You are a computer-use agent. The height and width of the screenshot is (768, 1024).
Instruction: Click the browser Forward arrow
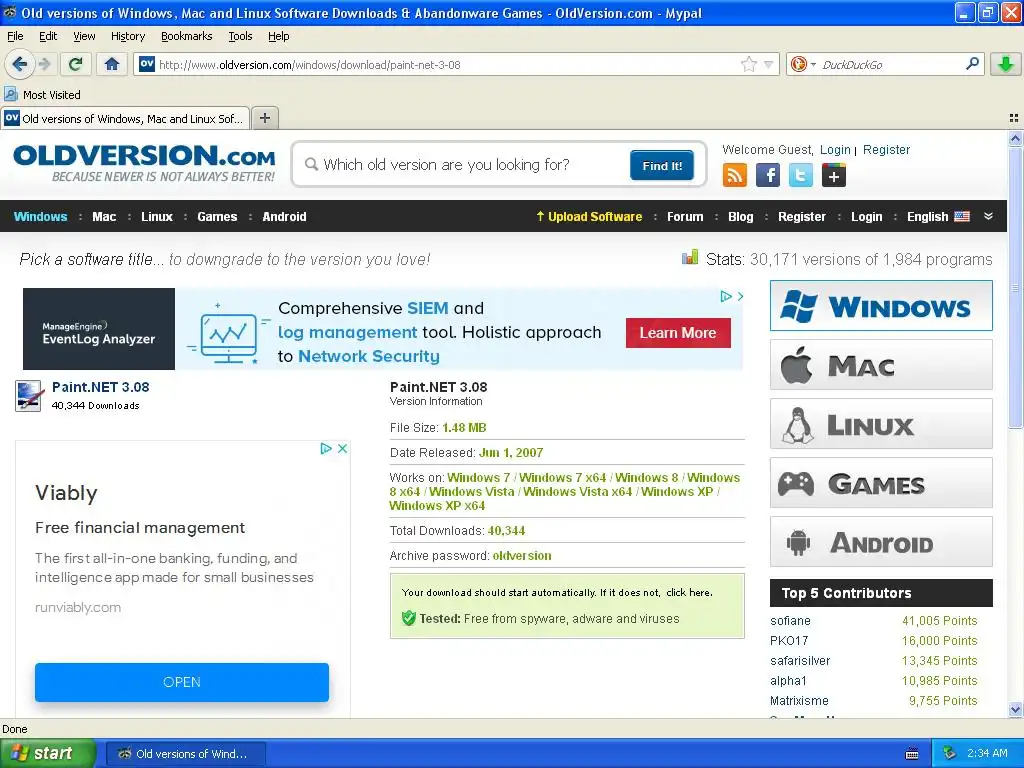(44, 64)
